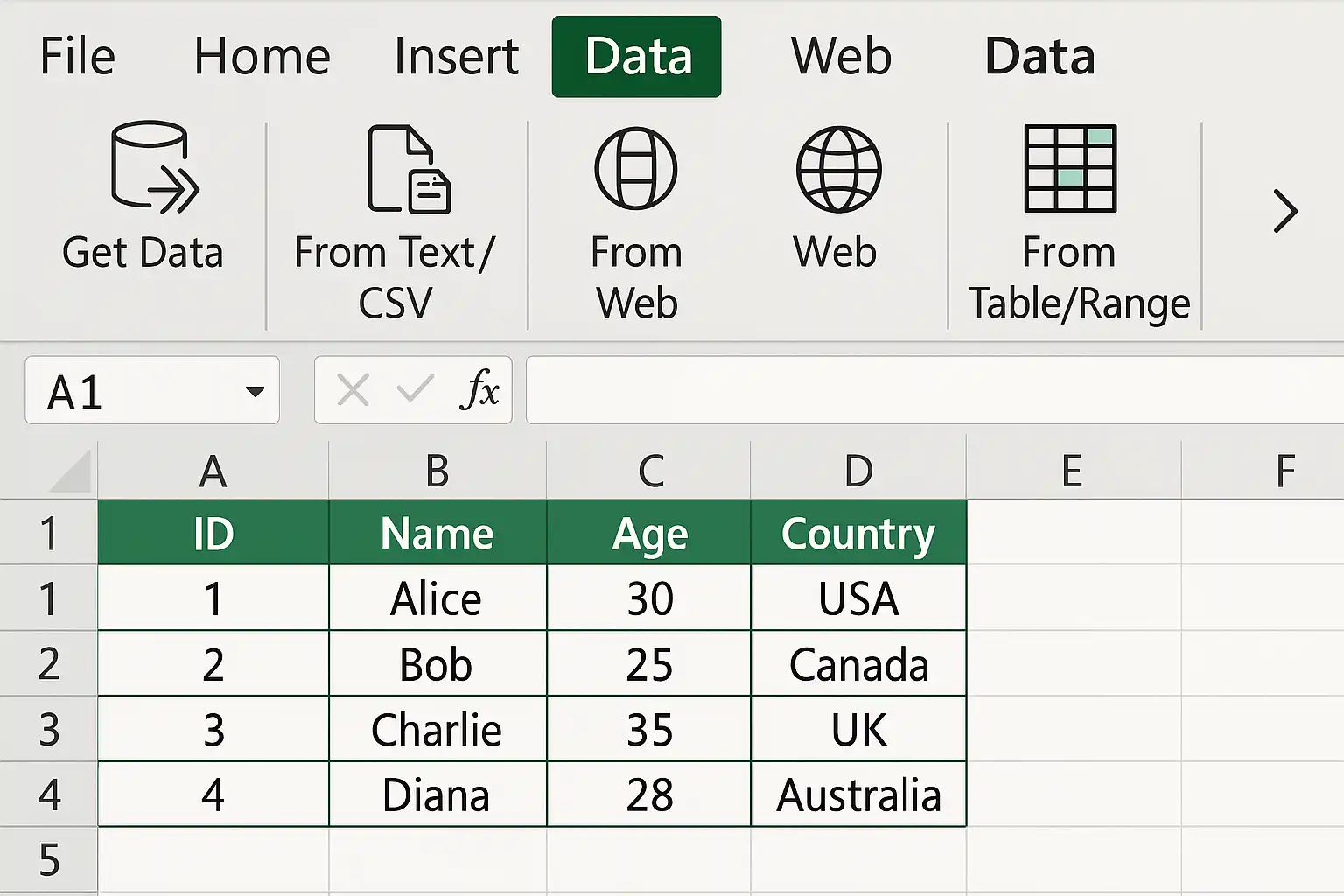Select the Country header cell
This screenshot has height=896, width=1344.
pos(858,533)
